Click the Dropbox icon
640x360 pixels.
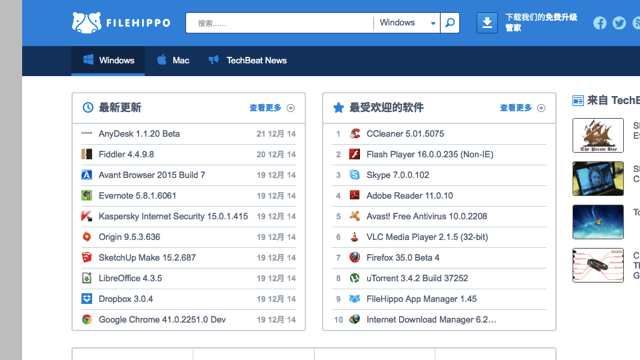coord(87,299)
